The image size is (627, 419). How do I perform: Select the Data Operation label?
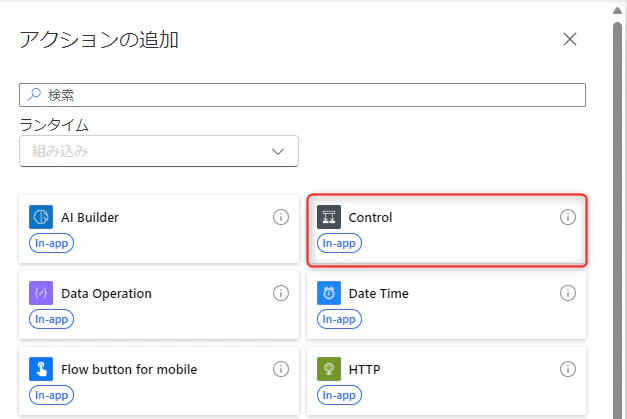pyautogui.click(x=106, y=293)
